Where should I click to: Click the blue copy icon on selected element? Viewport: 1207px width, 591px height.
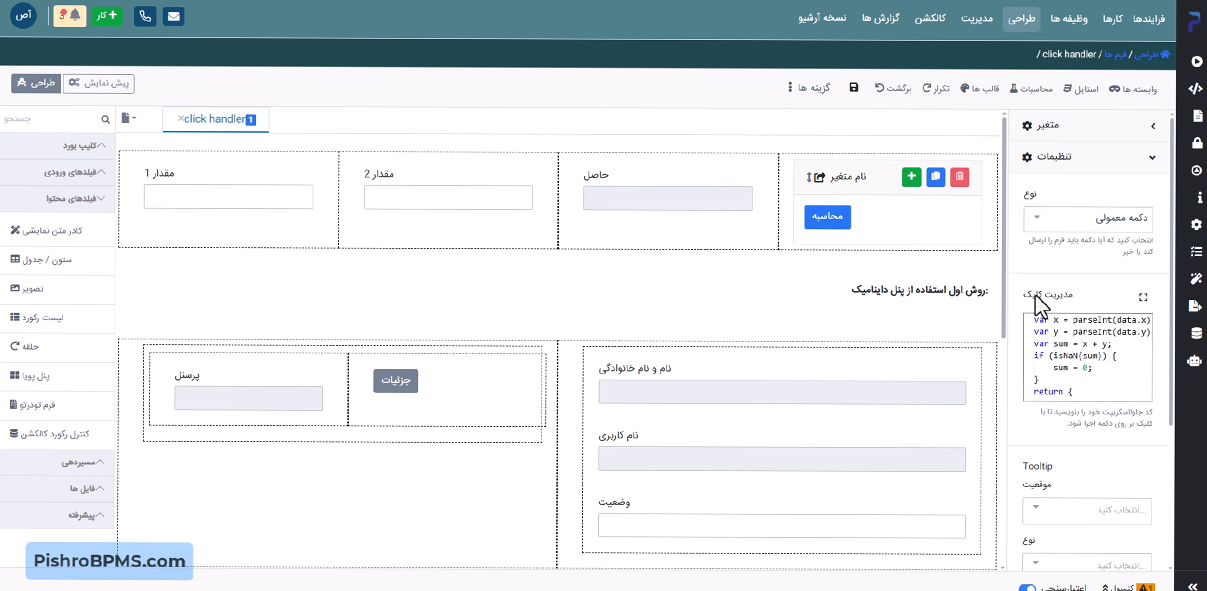tap(935, 177)
